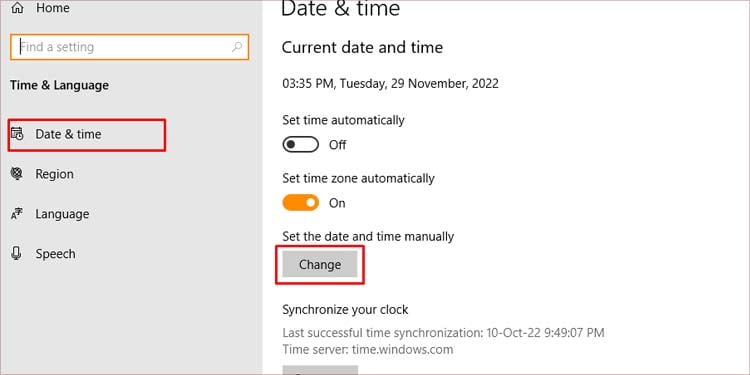
Task: Click the Time & Language heading
Action: [59, 86]
